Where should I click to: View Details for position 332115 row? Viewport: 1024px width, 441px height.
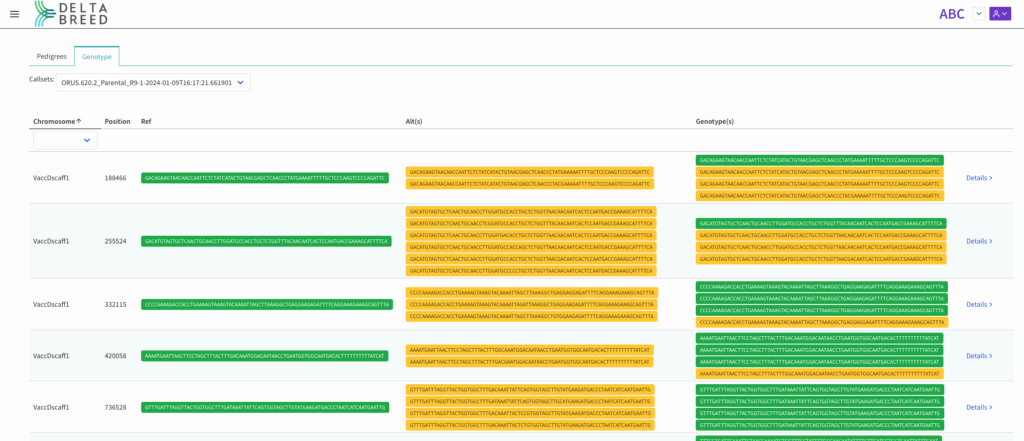[979, 304]
